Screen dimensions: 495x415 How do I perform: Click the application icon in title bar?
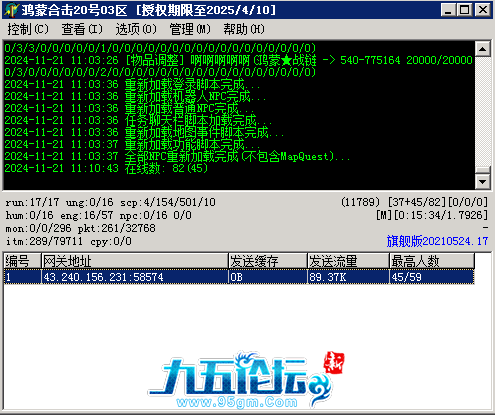[11, 10]
